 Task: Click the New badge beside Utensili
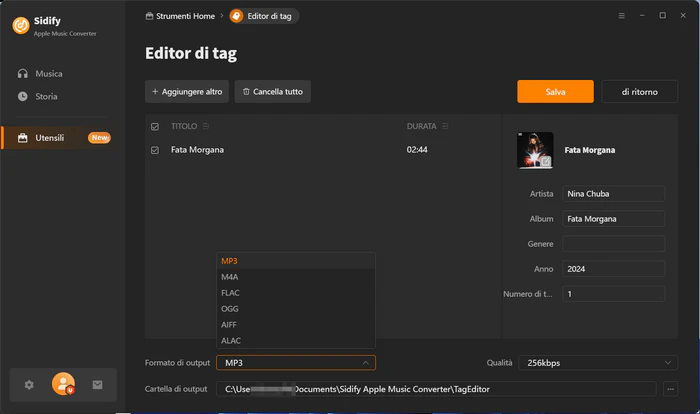click(99, 138)
